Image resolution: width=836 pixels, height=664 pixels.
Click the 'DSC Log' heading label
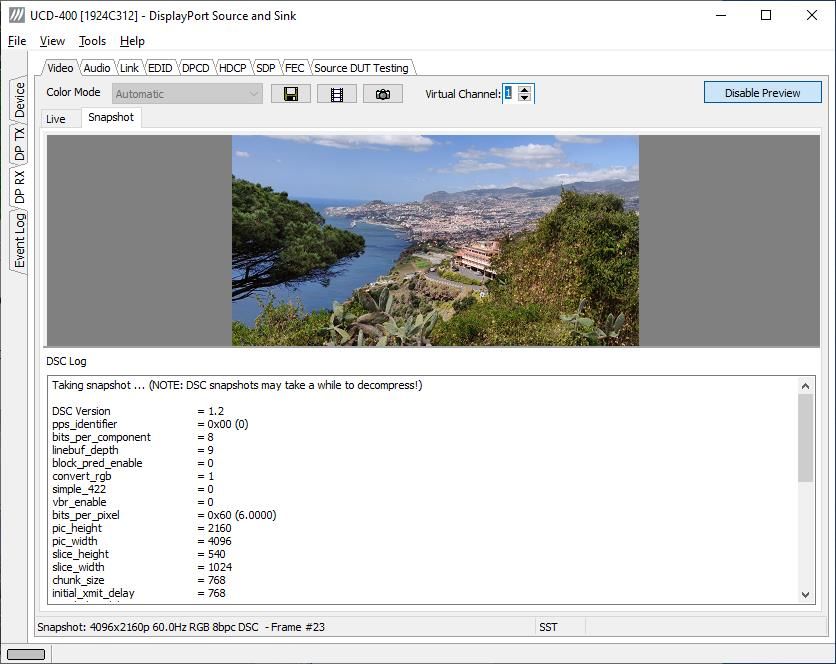point(66,361)
